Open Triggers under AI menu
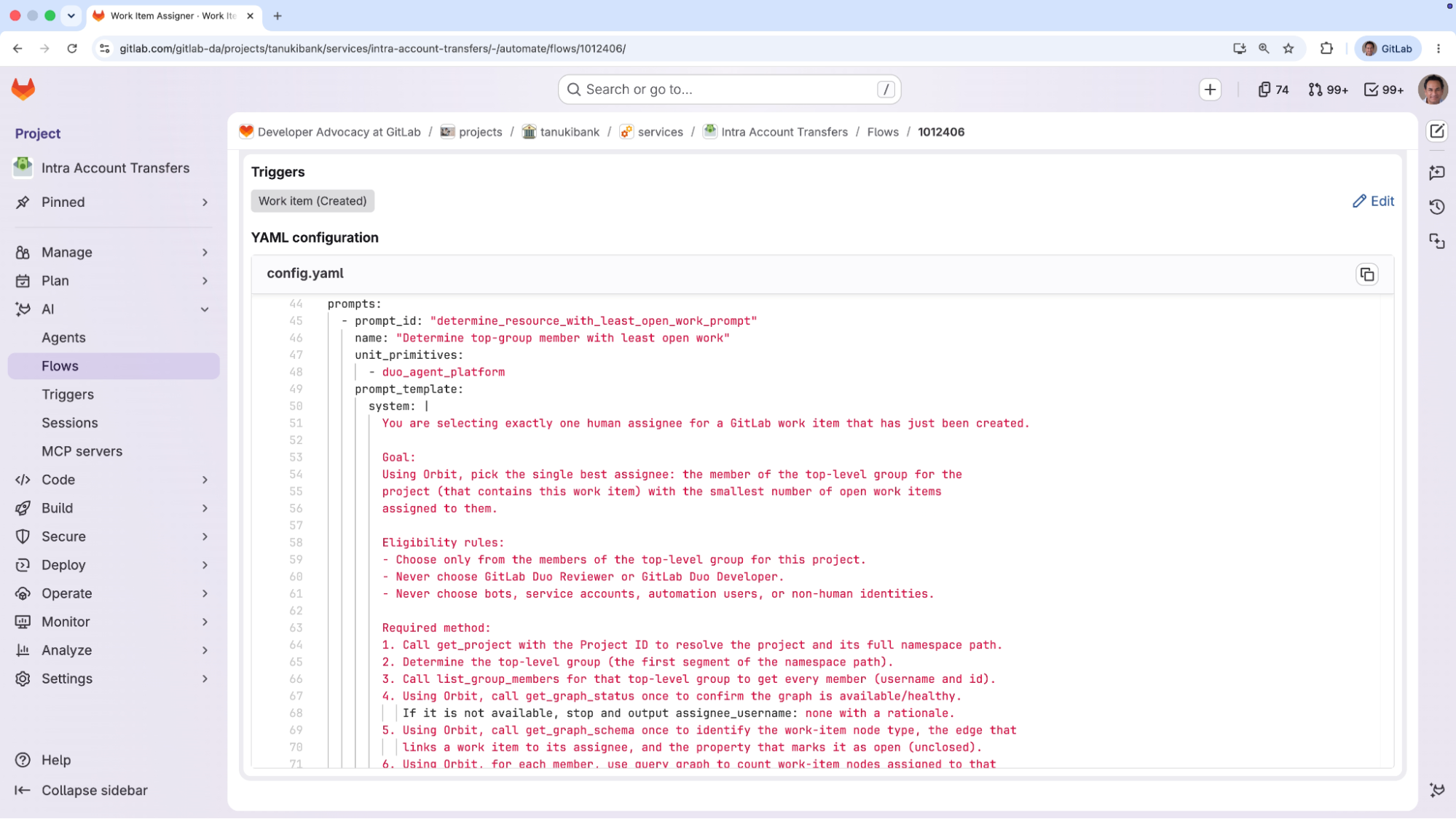 pyautogui.click(x=113, y=395)
